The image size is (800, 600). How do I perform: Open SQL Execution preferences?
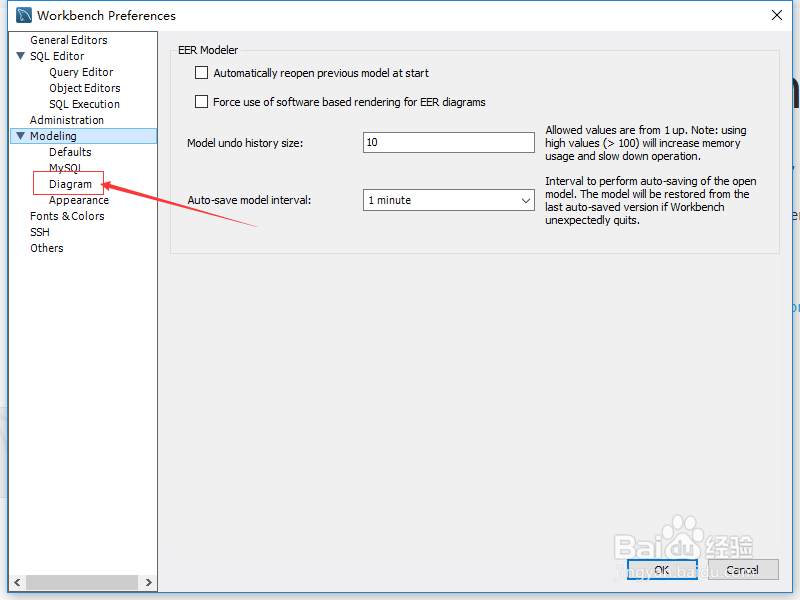click(85, 104)
